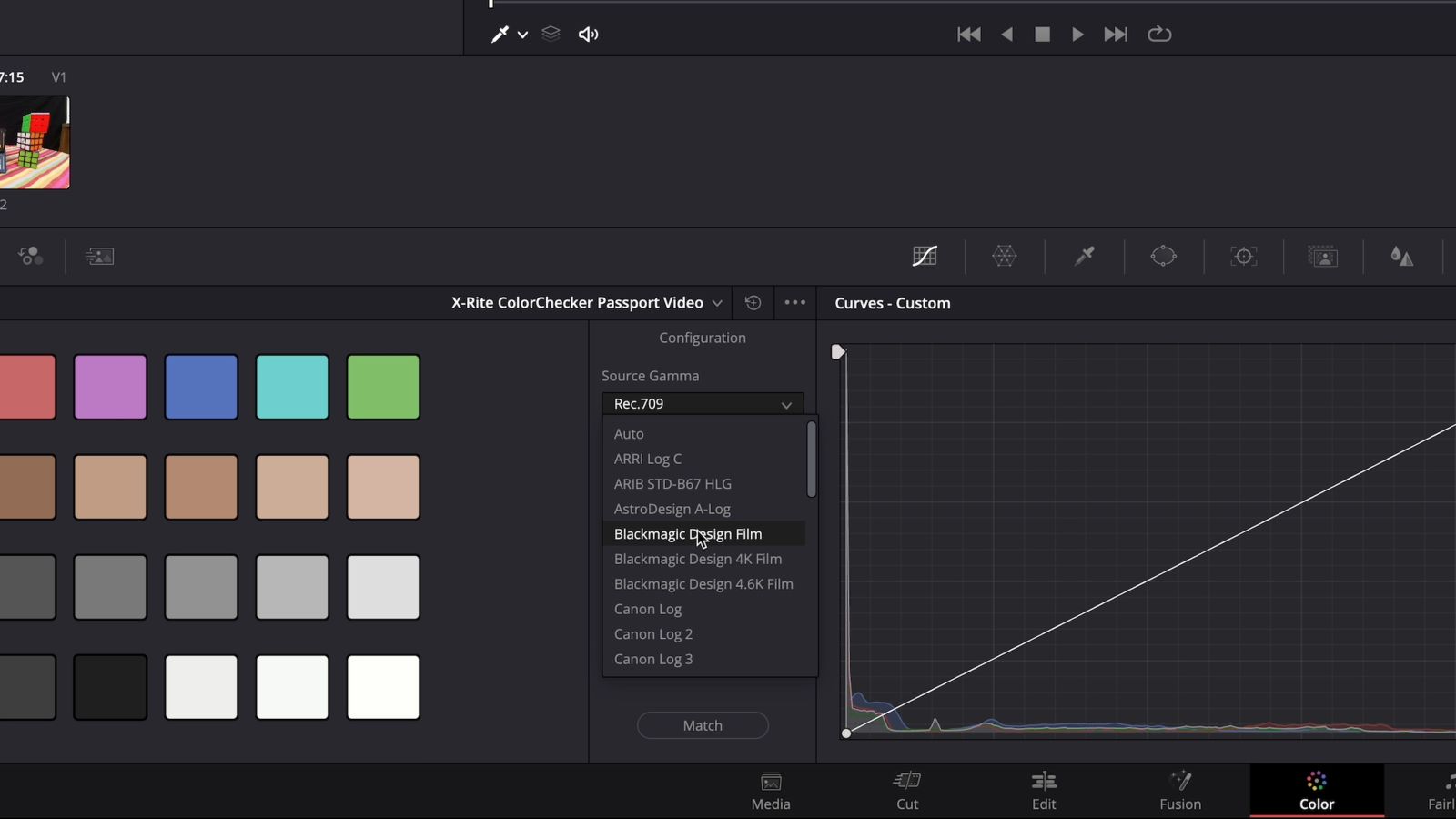Select the curve's bottom-left control point
Screen dimensions: 1456x819
click(846, 733)
